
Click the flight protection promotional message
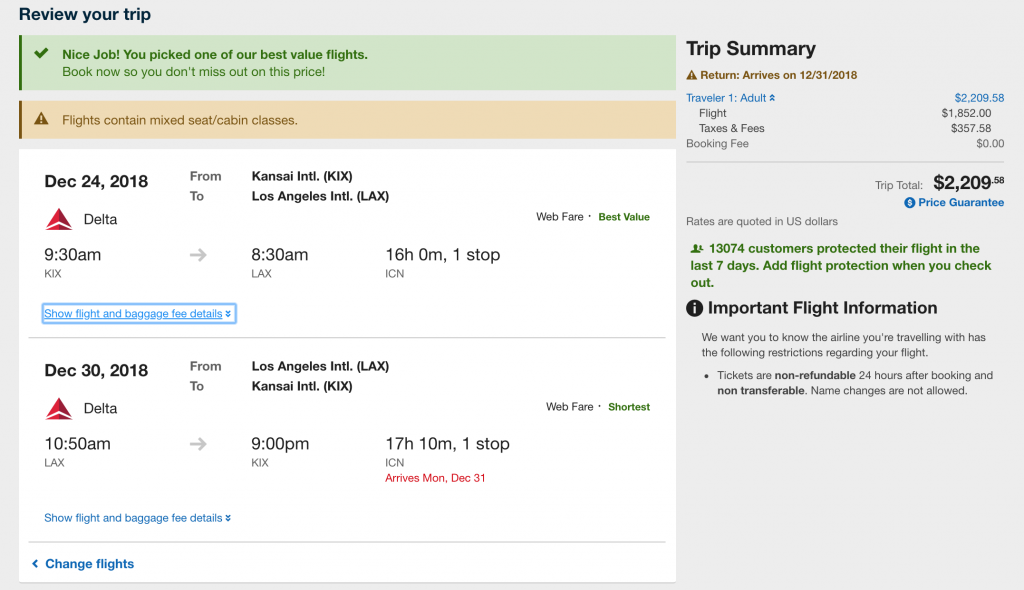click(841, 265)
